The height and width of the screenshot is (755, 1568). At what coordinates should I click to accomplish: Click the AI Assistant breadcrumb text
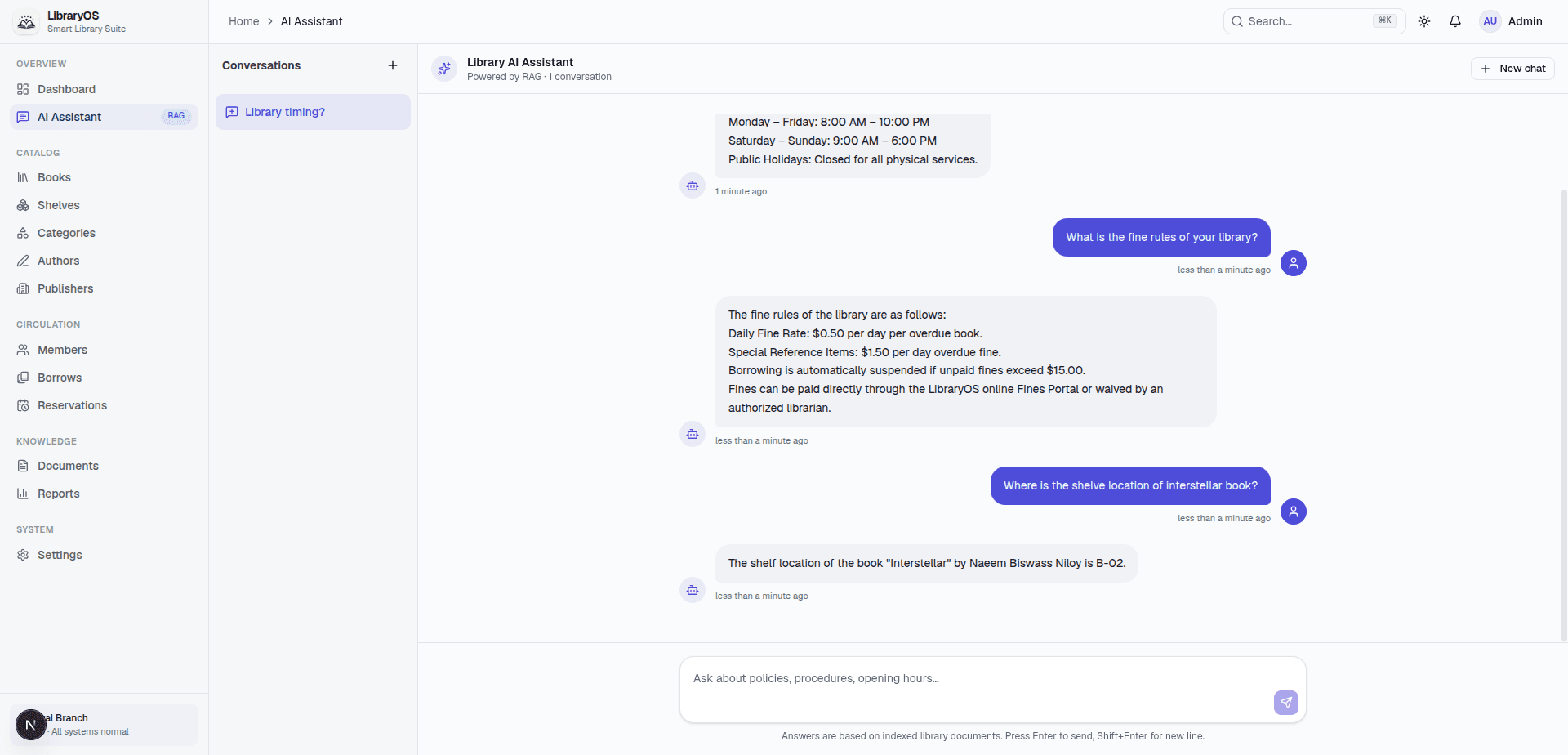click(312, 21)
